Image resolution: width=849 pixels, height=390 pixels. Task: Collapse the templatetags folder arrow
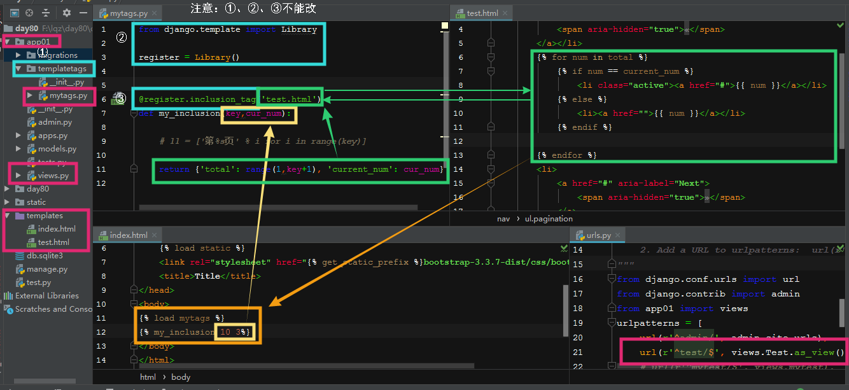coord(18,69)
